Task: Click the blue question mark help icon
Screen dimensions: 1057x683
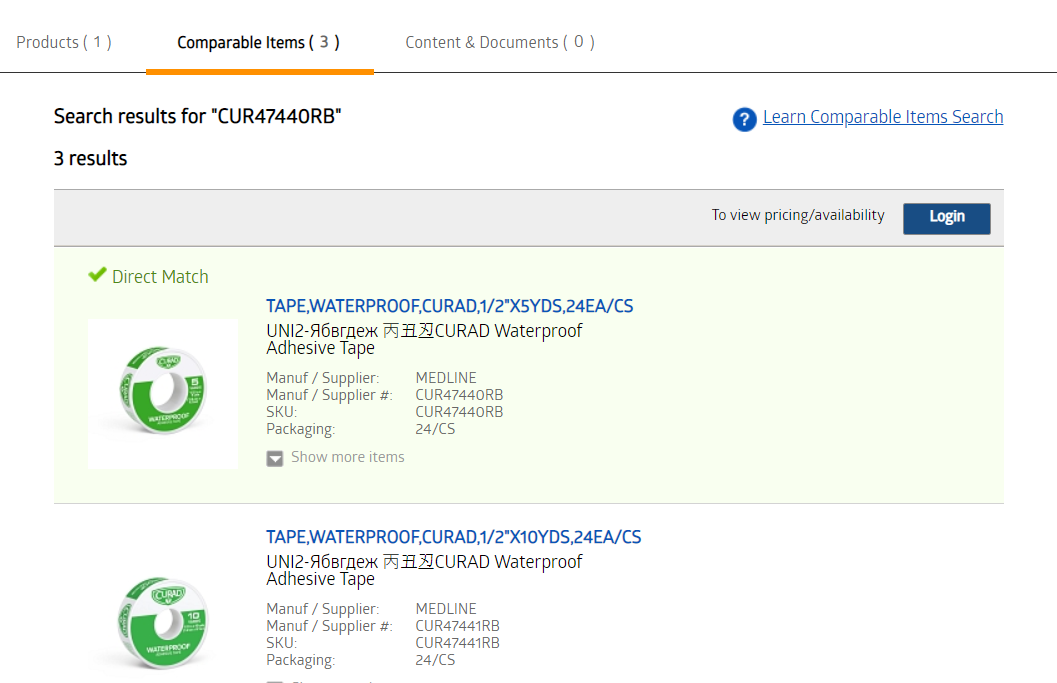Action: (x=744, y=119)
